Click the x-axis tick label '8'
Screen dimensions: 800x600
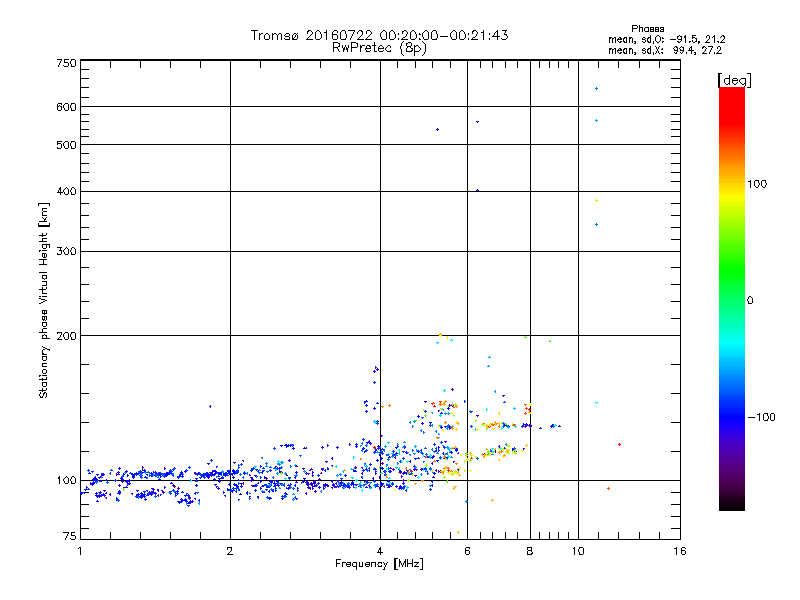click(530, 551)
